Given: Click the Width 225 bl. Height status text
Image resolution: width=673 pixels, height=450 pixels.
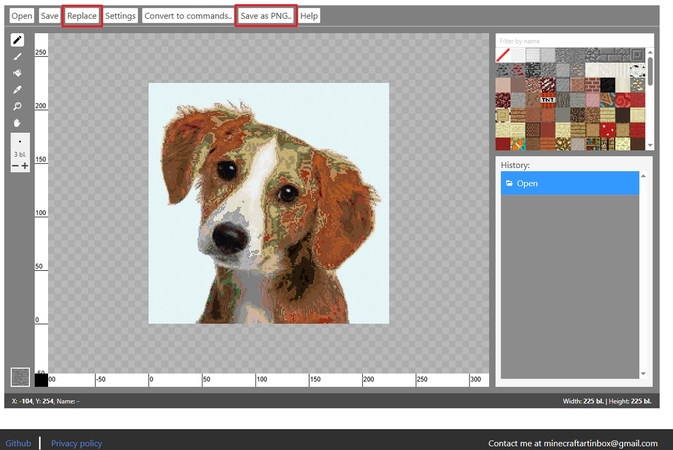Looking at the screenshot, I should [x=607, y=401].
